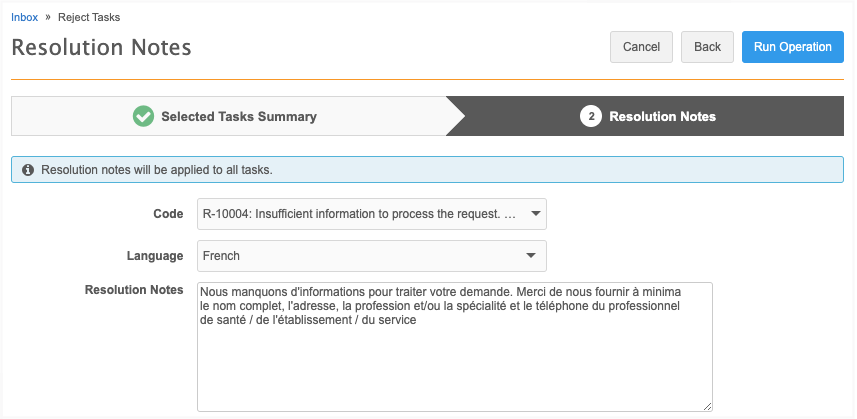Open the Inbox breadcrumb link
Viewport: 857px width, 419px height.
[x=24, y=17]
